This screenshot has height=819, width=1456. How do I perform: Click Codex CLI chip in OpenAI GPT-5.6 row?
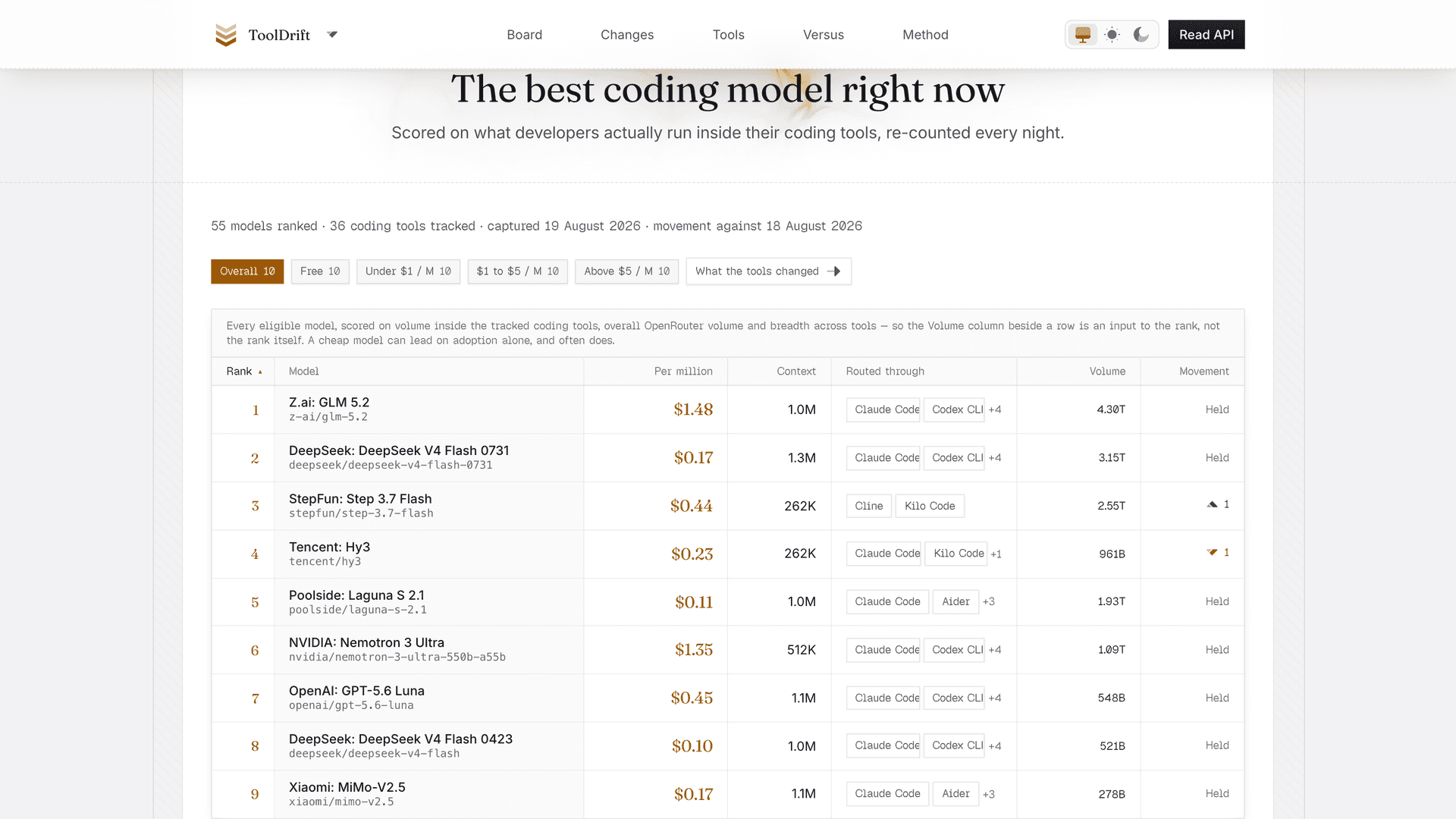[954, 698]
